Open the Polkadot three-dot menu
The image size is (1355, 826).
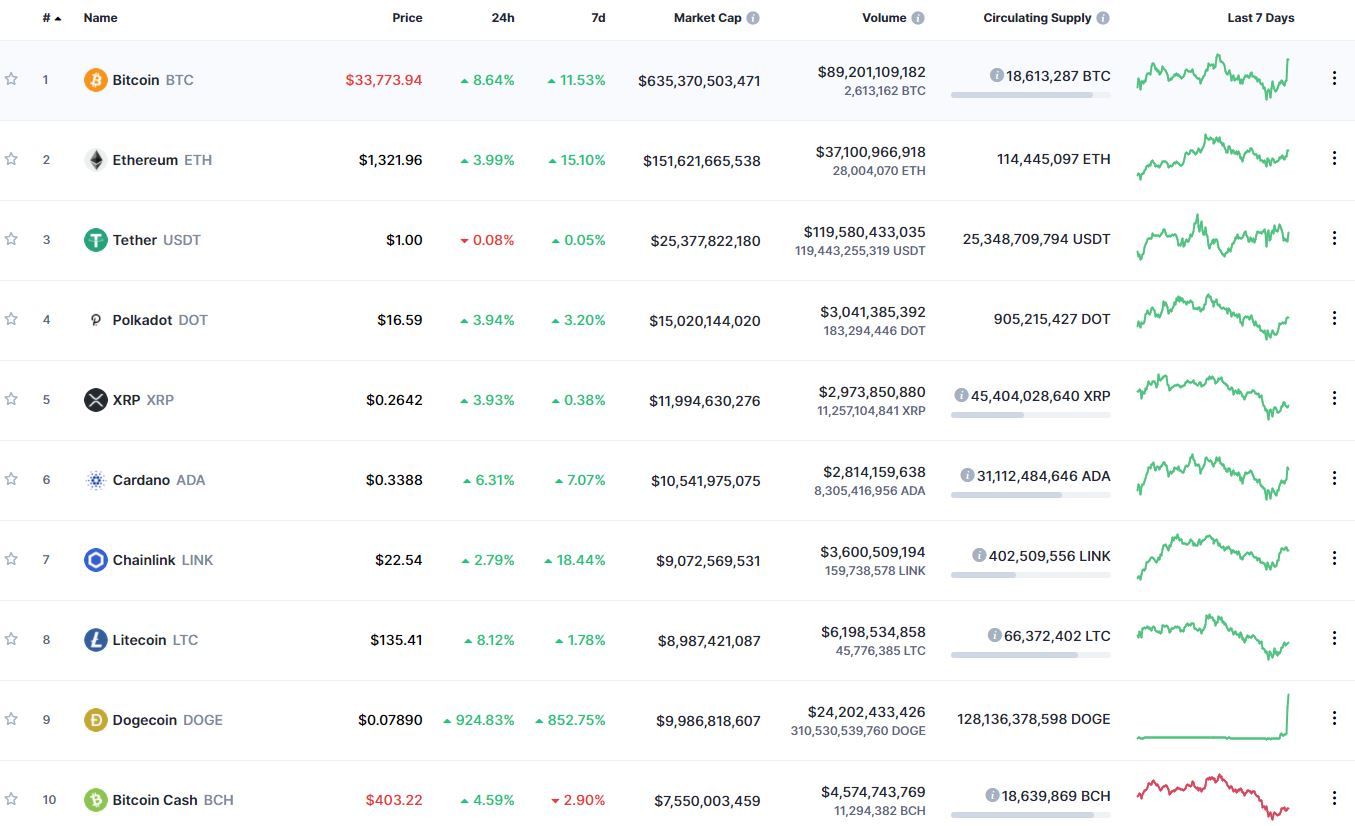pyautogui.click(x=1334, y=318)
